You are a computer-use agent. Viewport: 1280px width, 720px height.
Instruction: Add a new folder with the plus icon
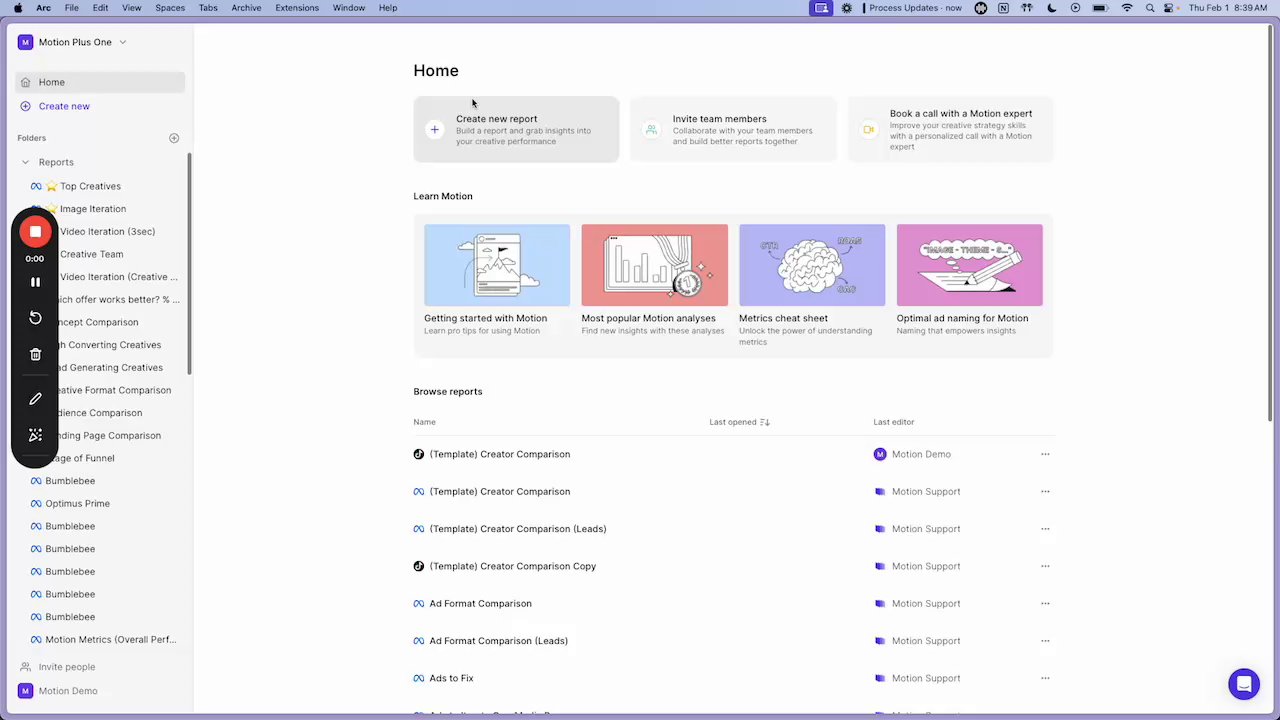(x=174, y=138)
